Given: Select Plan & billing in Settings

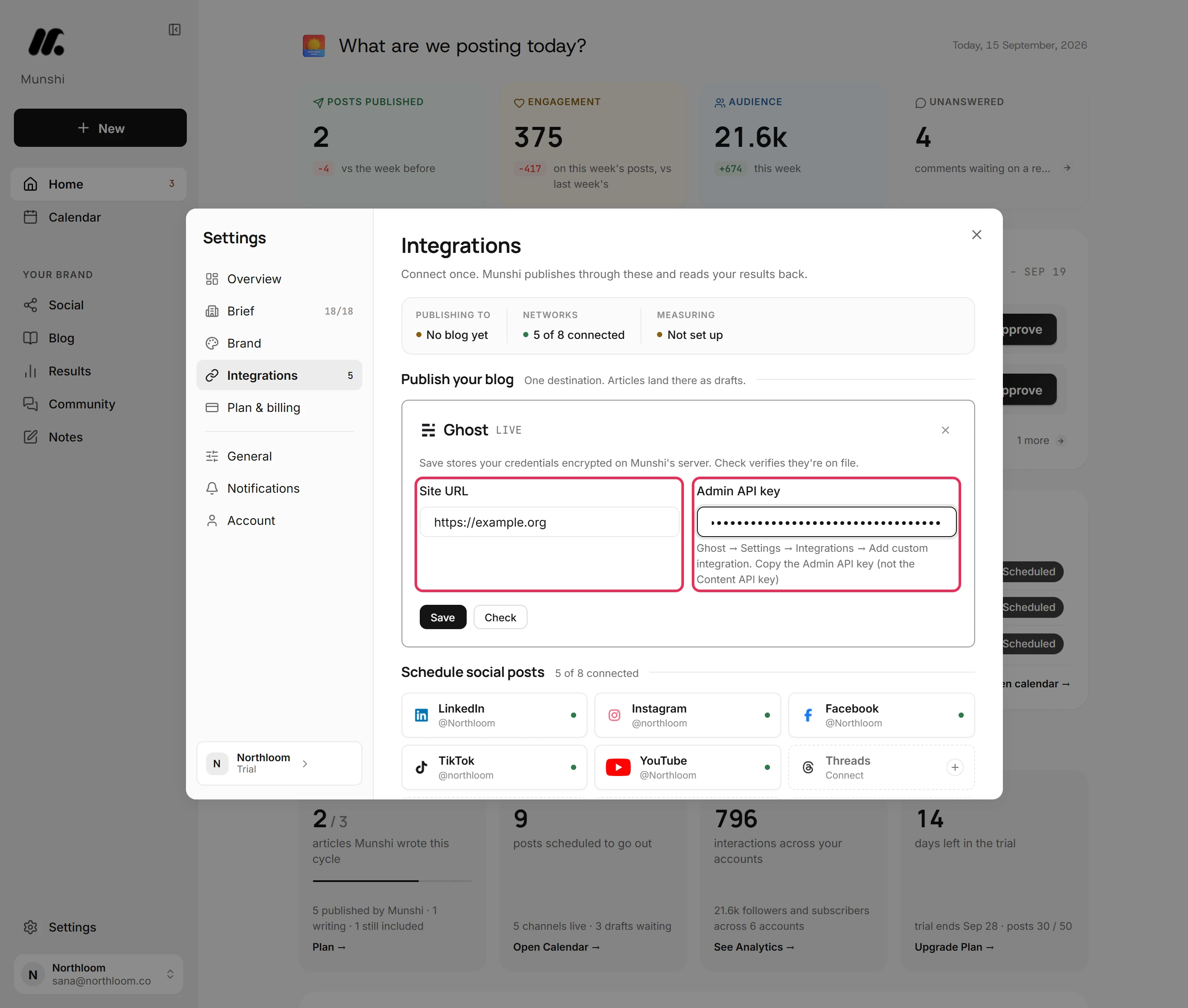Looking at the screenshot, I should 279,408.
